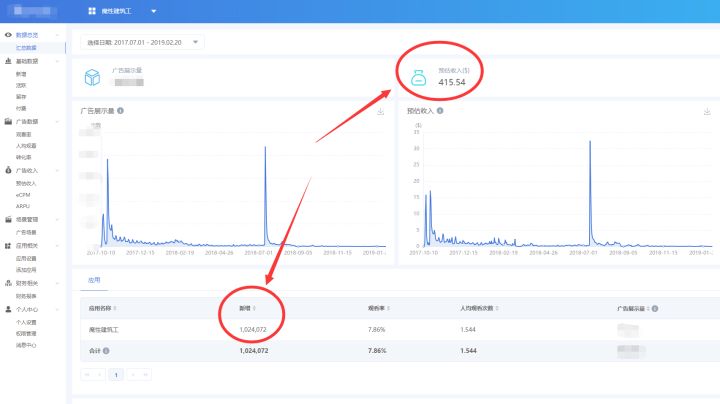Open 观看率 in the sidebar
Viewport: 720px width, 404px height.
point(23,135)
